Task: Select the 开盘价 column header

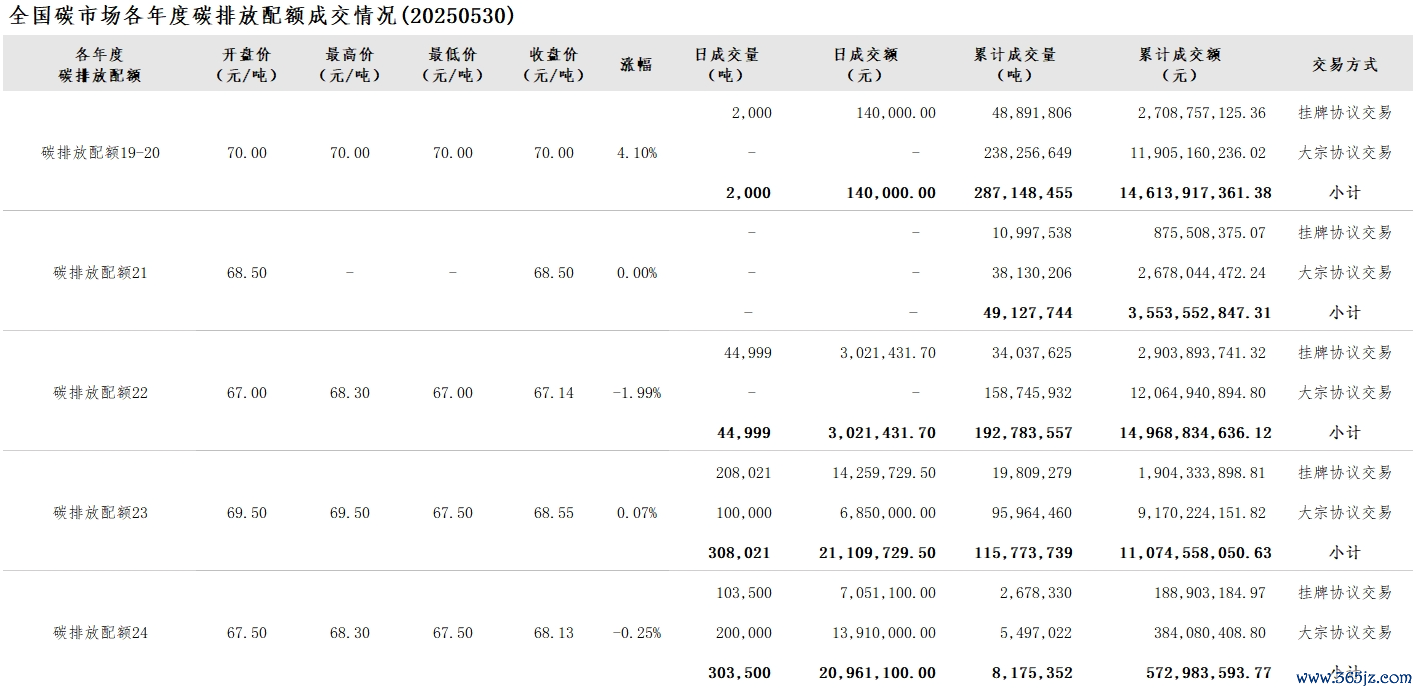Action: tap(247, 64)
